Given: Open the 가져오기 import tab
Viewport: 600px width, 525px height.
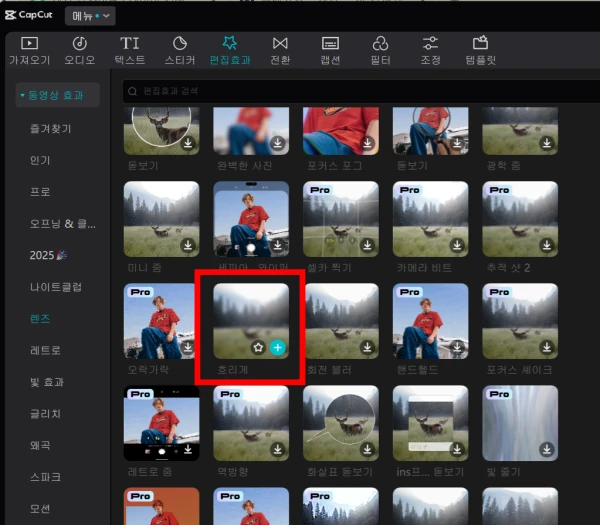Looking at the screenshot, I should 29,51.
